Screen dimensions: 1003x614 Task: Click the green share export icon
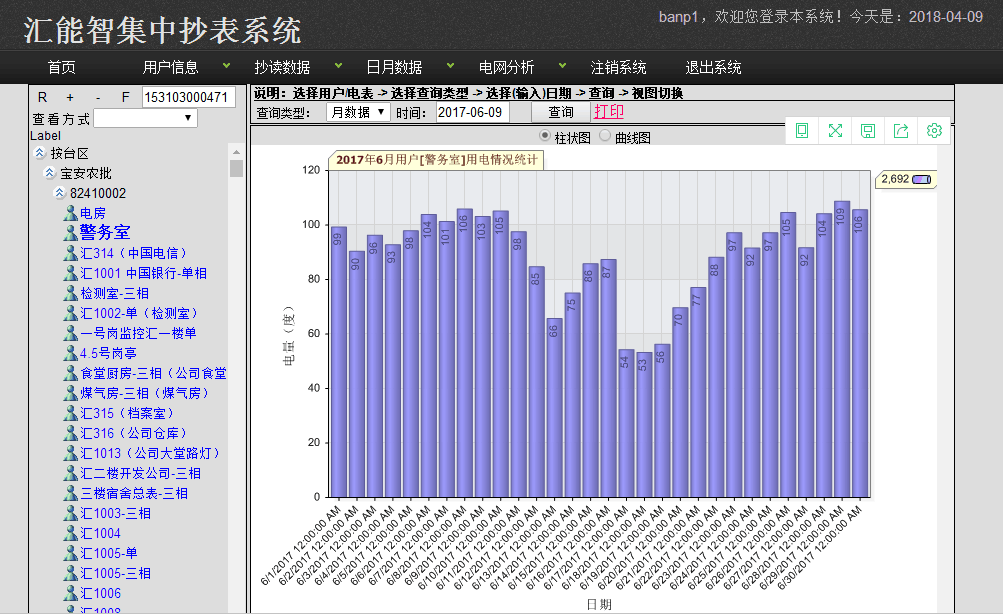point(901,131)
